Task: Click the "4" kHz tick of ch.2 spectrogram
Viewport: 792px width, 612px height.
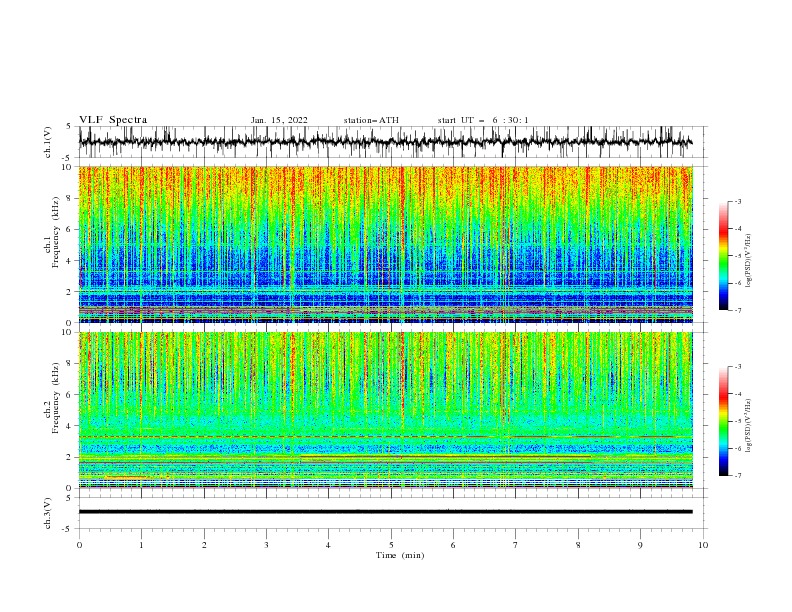Action: click(x=70, y=426)
